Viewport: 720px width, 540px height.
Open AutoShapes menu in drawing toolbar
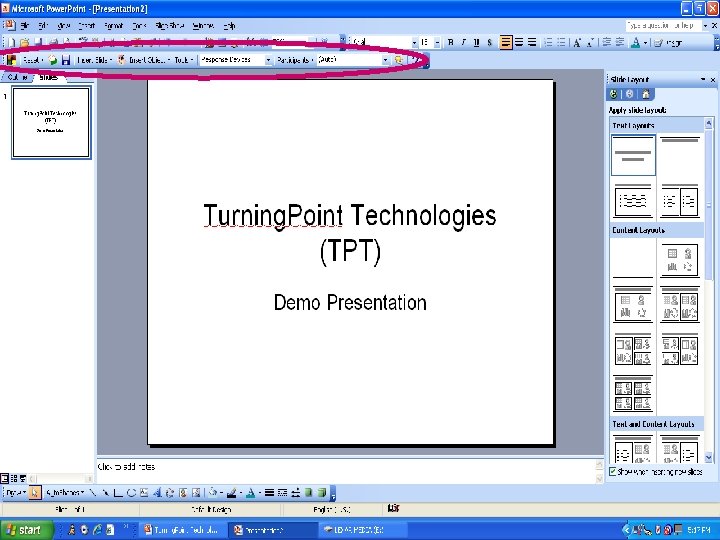(x=66, y=493)
